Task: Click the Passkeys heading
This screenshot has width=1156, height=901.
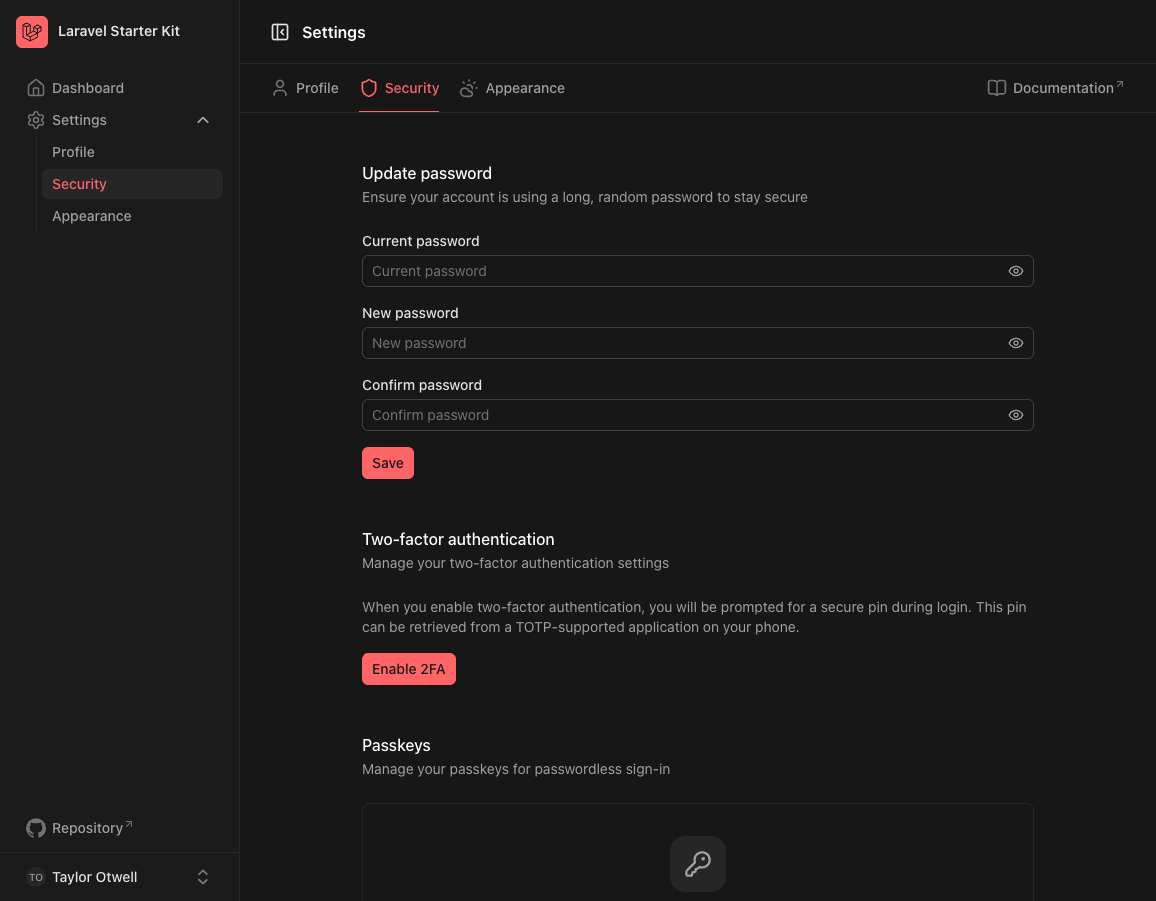Action: [x=396, y=745]
